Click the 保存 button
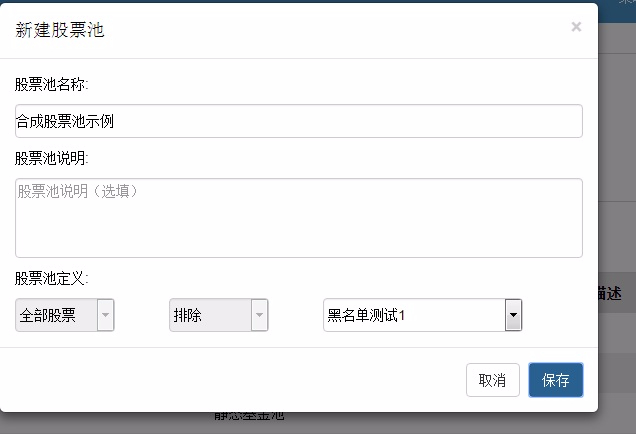The width and height of the screenshot is (636, 434). click(x=555, y=380)
